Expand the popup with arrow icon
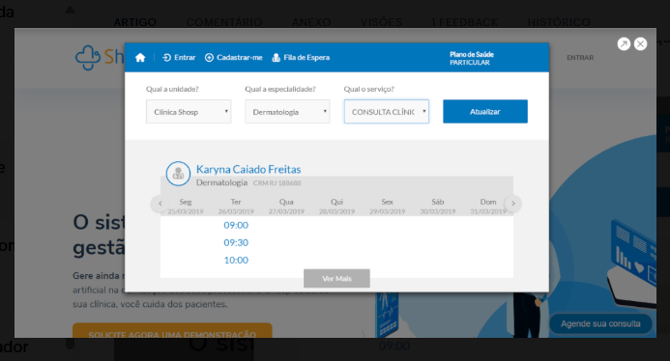Viewport: 670px width, 361px height. click(x=624, y=44)
